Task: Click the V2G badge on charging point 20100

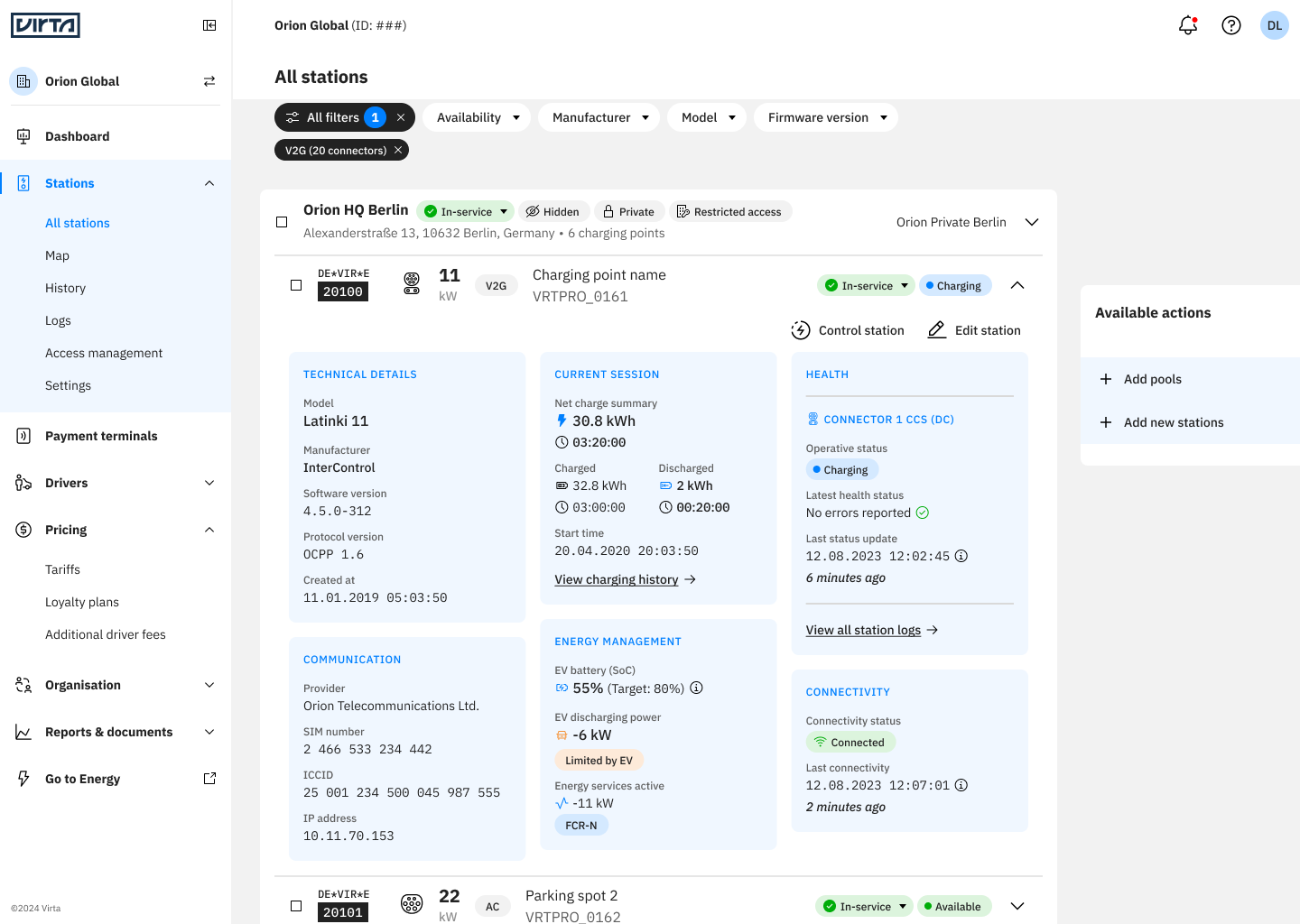Action: 496,285
